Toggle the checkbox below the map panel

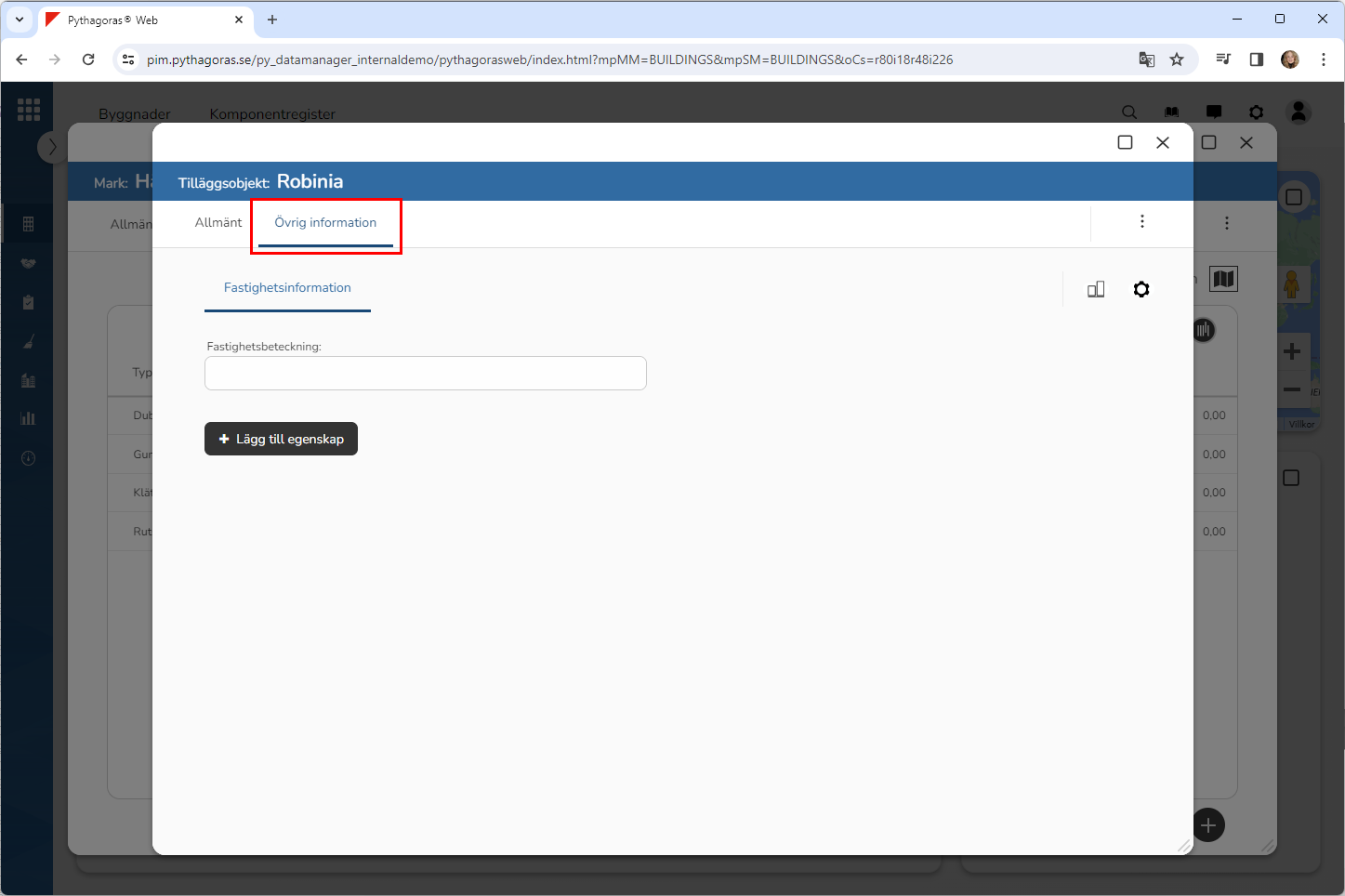(1291, 478)
